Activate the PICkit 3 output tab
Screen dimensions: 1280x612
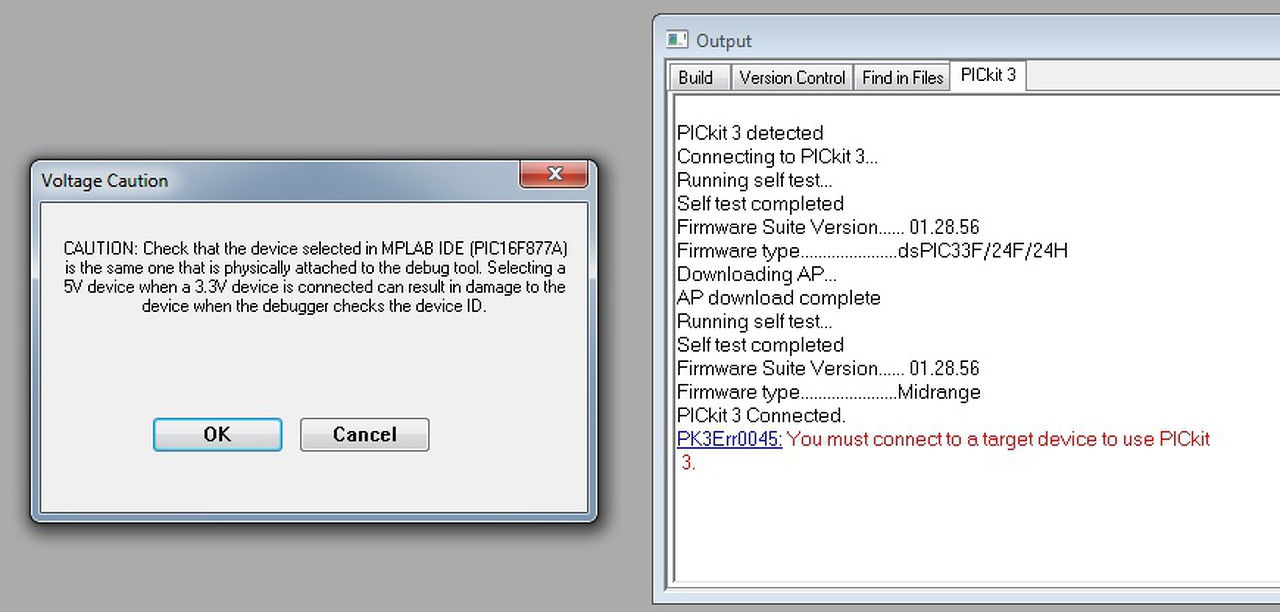click(988, 75)
